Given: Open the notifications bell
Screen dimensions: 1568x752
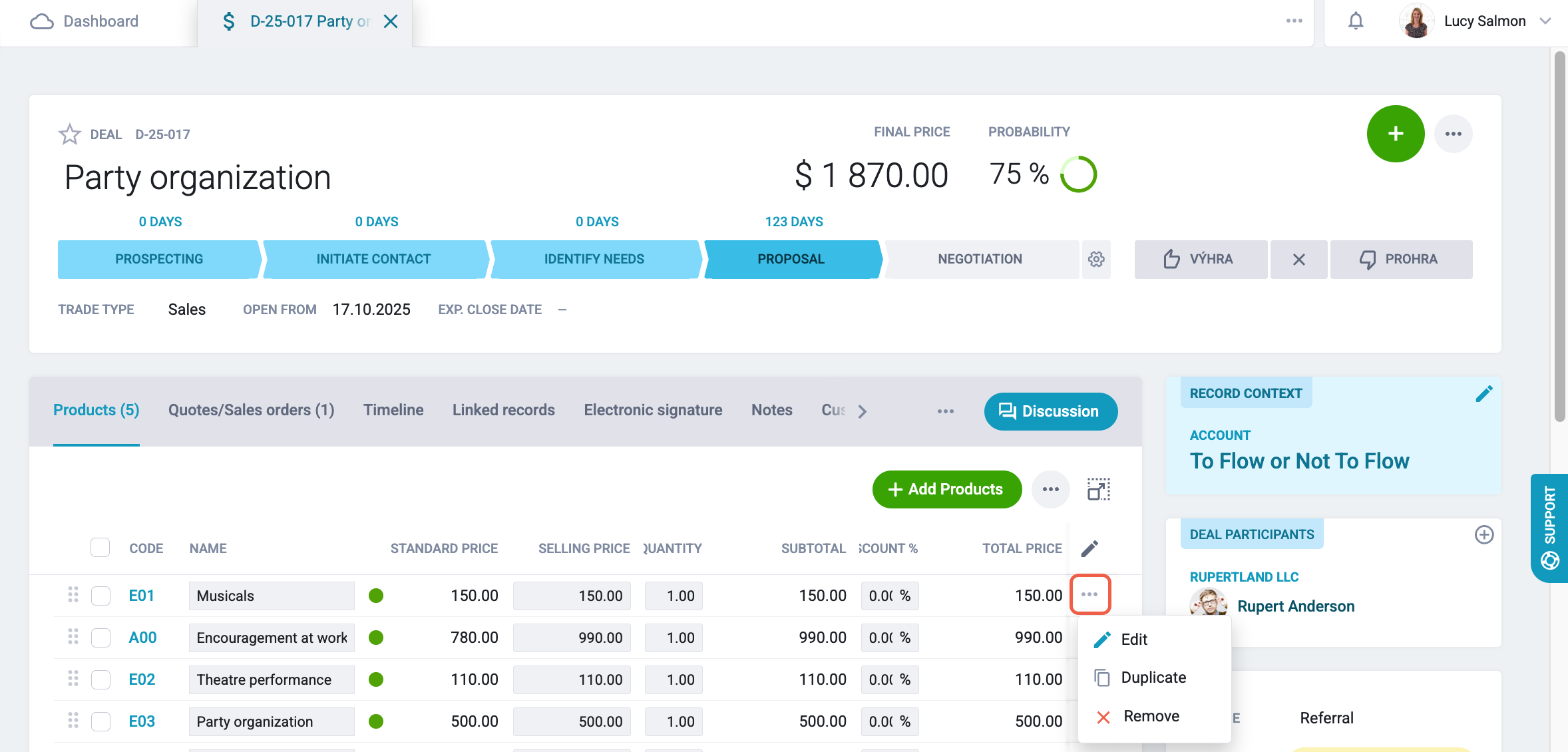Looking at the screenshot, I should tap(1356, 21).
